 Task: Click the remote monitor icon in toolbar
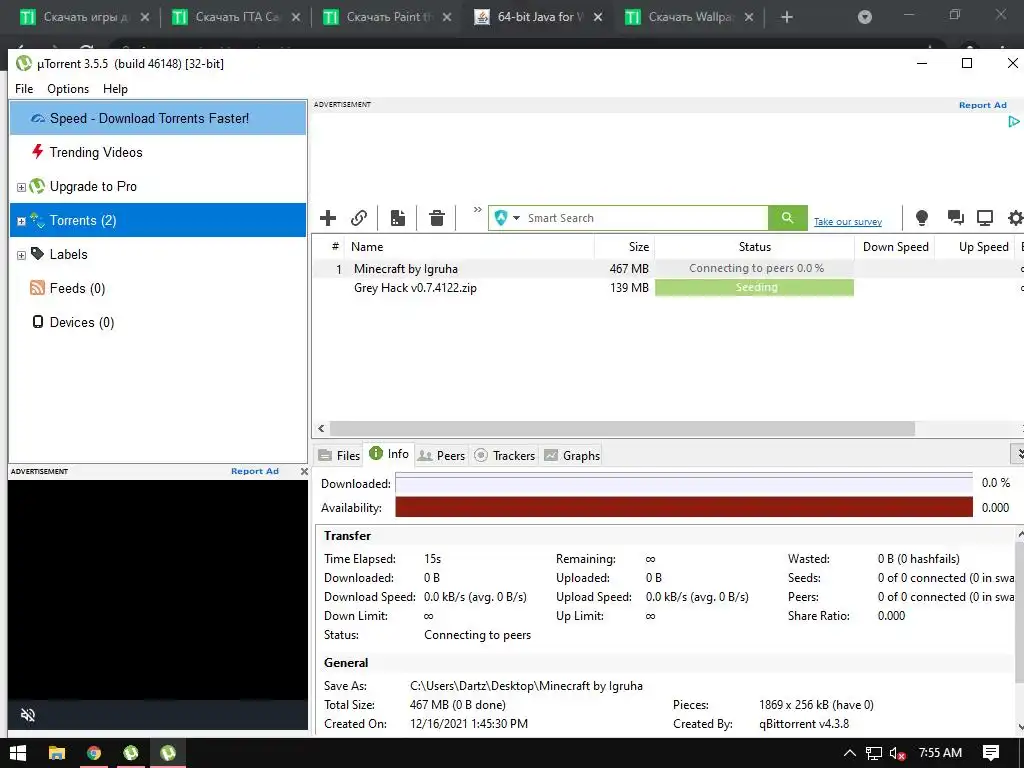click(985, 217)
